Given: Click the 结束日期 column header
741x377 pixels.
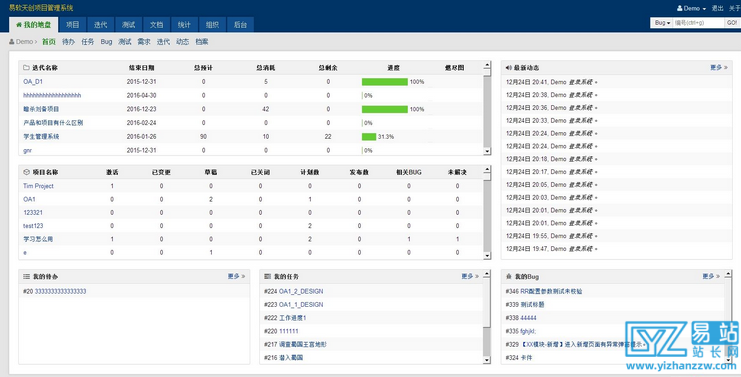Looking at the screenshot, I should pos(141,68).
